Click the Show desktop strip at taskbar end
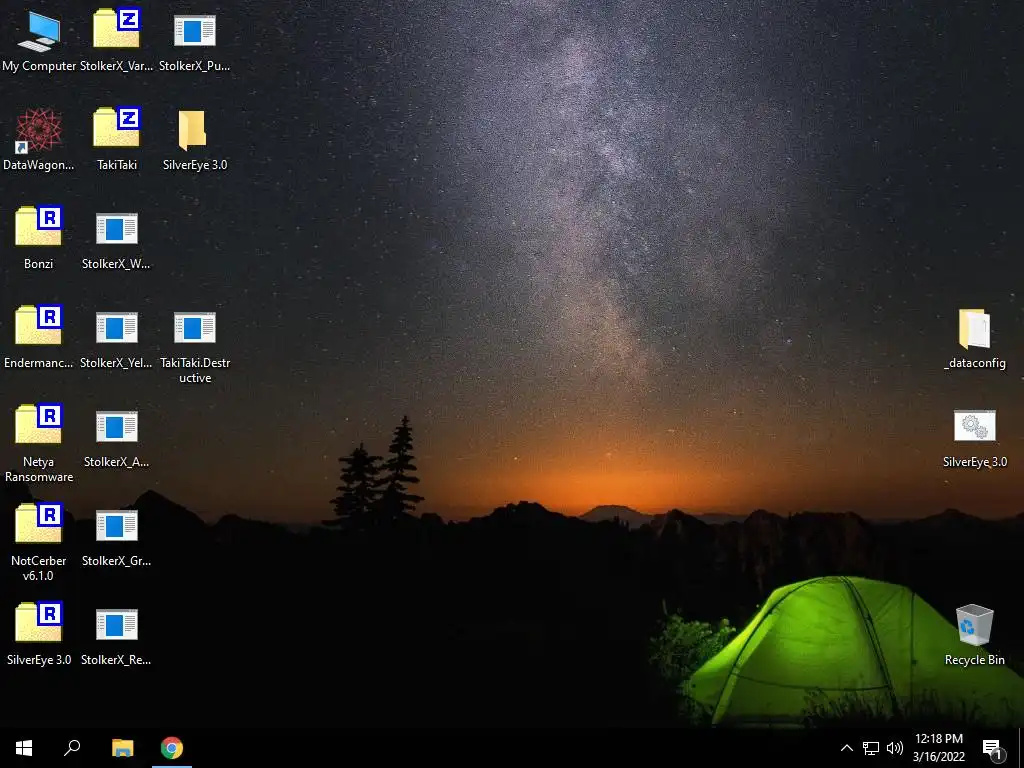Viewport: 1024px width, 768px height. point(1021,748)
